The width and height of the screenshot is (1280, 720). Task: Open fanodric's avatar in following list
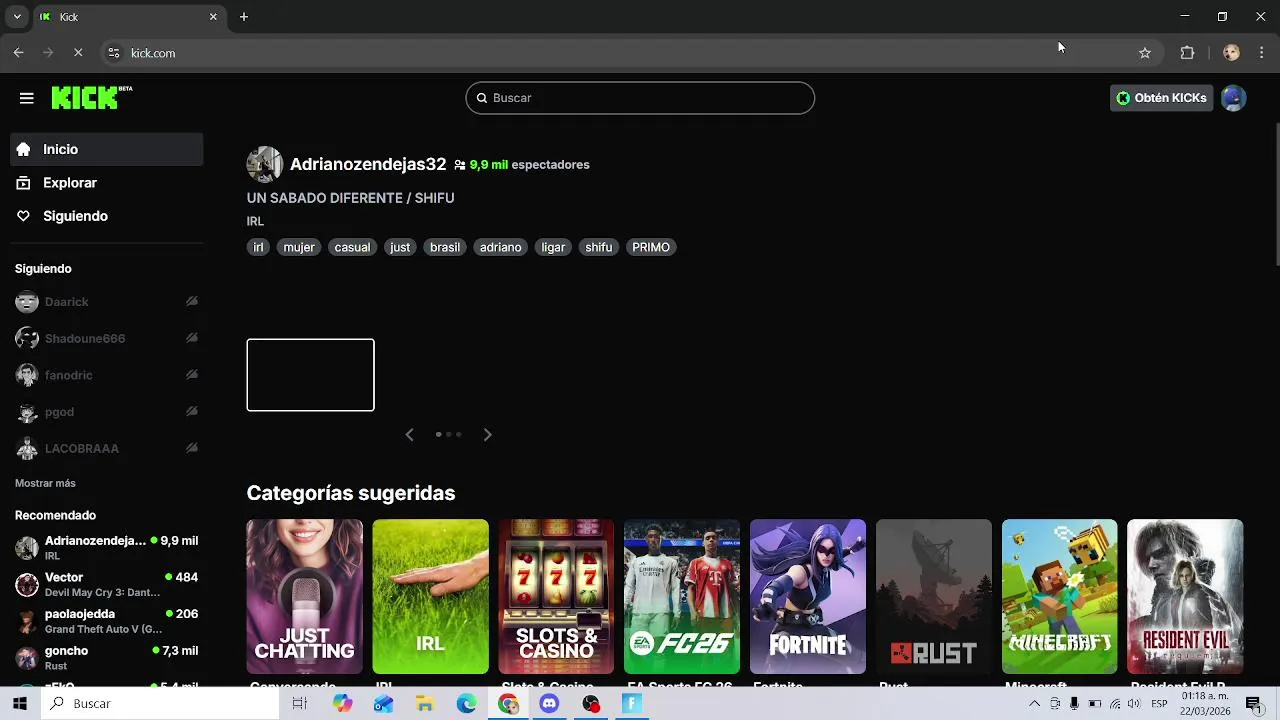click(27, 375)
